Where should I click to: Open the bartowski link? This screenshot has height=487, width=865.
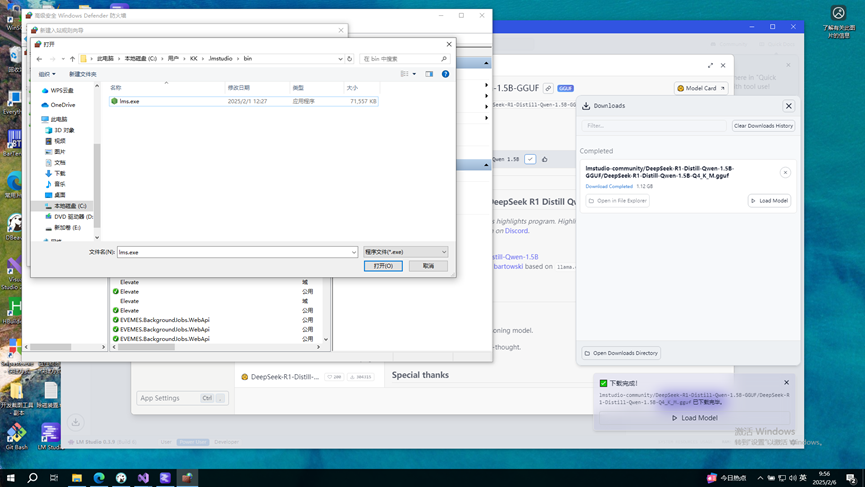508,266
